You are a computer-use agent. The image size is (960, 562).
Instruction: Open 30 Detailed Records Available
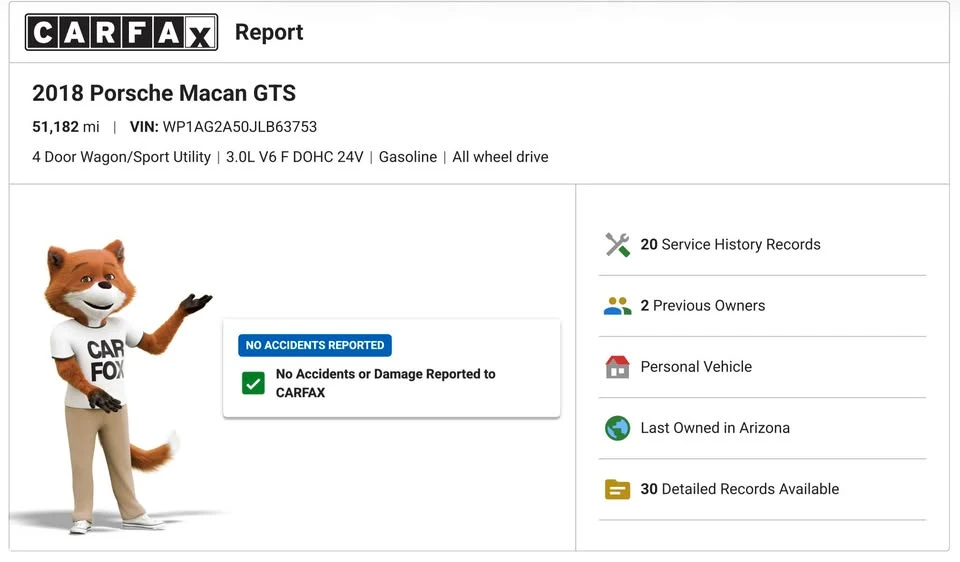pos(762,489)
